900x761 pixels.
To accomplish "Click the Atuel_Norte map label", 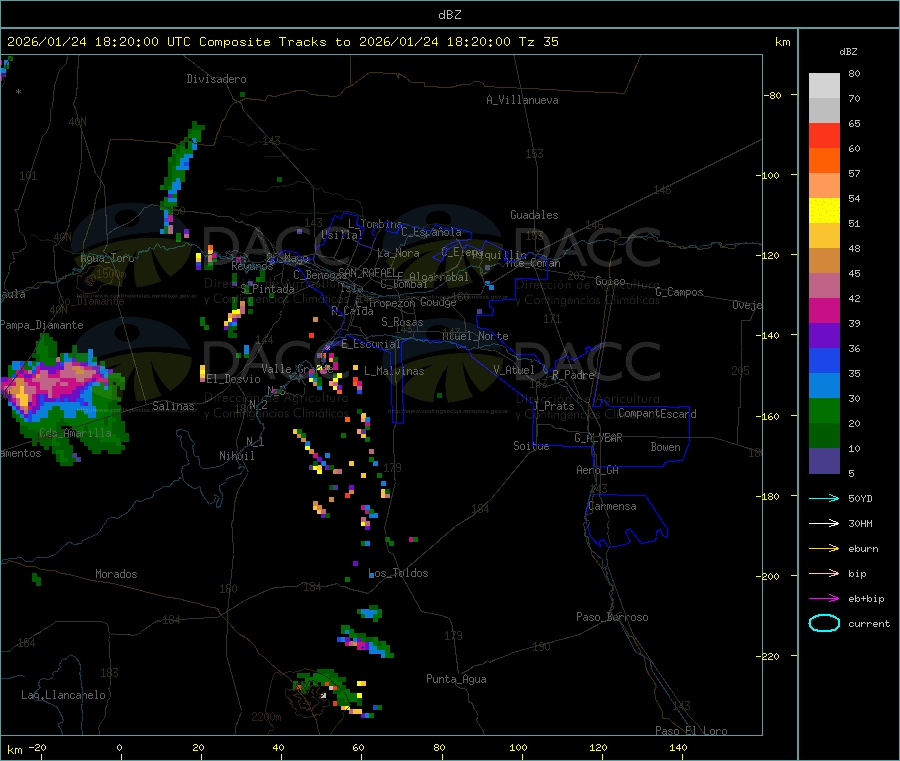I will pyautogui.click(x=475, y=336).
